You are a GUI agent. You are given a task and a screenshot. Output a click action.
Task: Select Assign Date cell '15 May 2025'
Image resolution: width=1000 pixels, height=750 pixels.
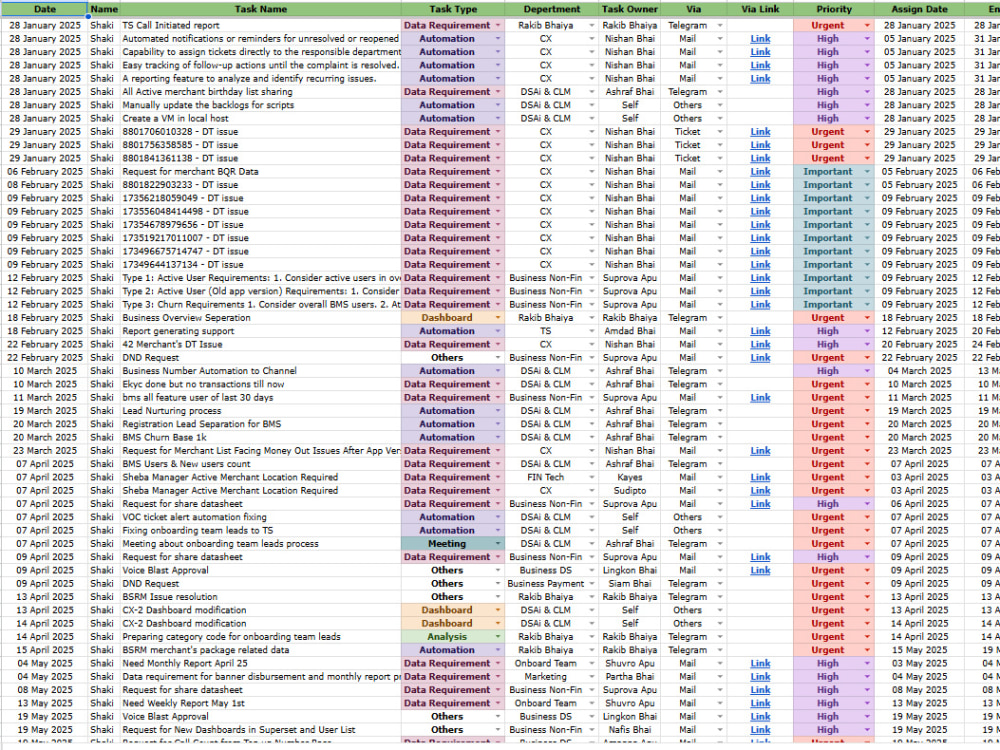(919, 650)
